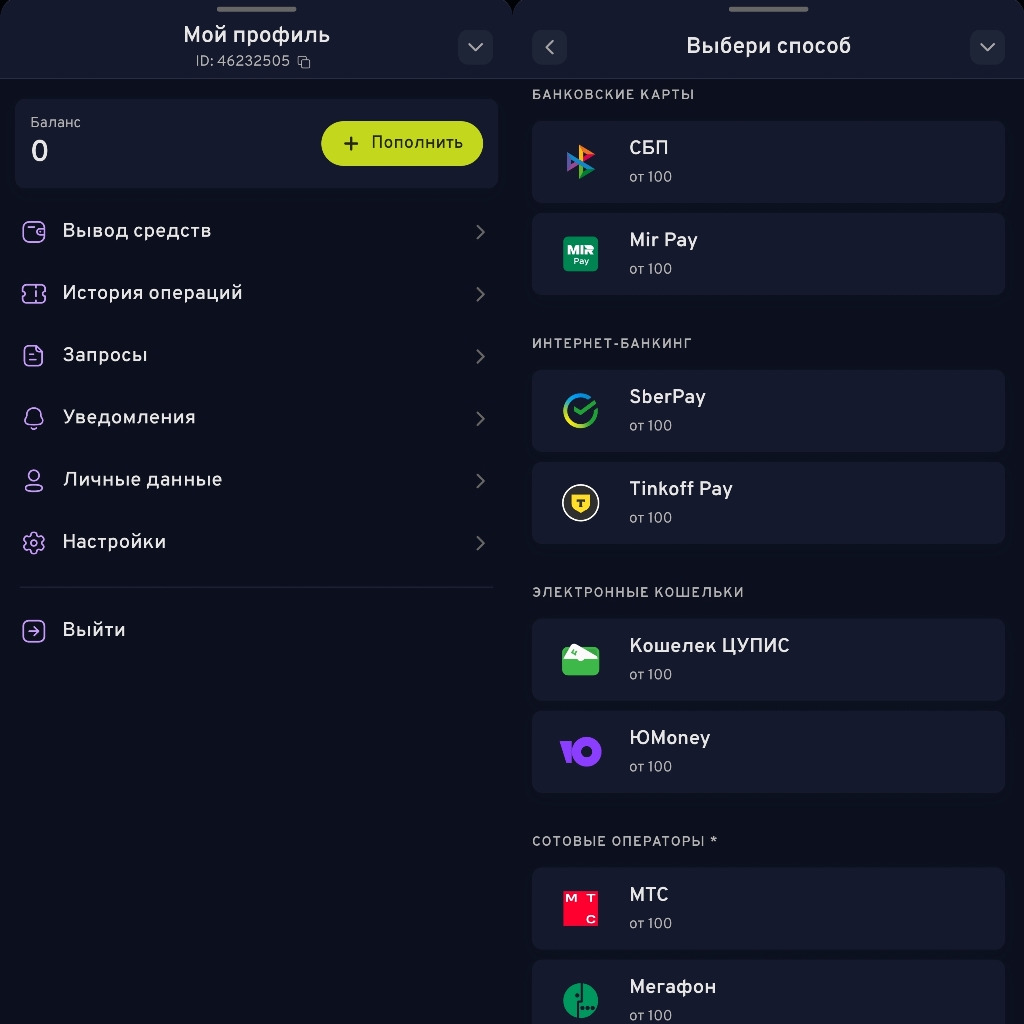The image size is (1024, 1024).
Task: Click the Mir Pay logo icon
Action: pos(581,254)
